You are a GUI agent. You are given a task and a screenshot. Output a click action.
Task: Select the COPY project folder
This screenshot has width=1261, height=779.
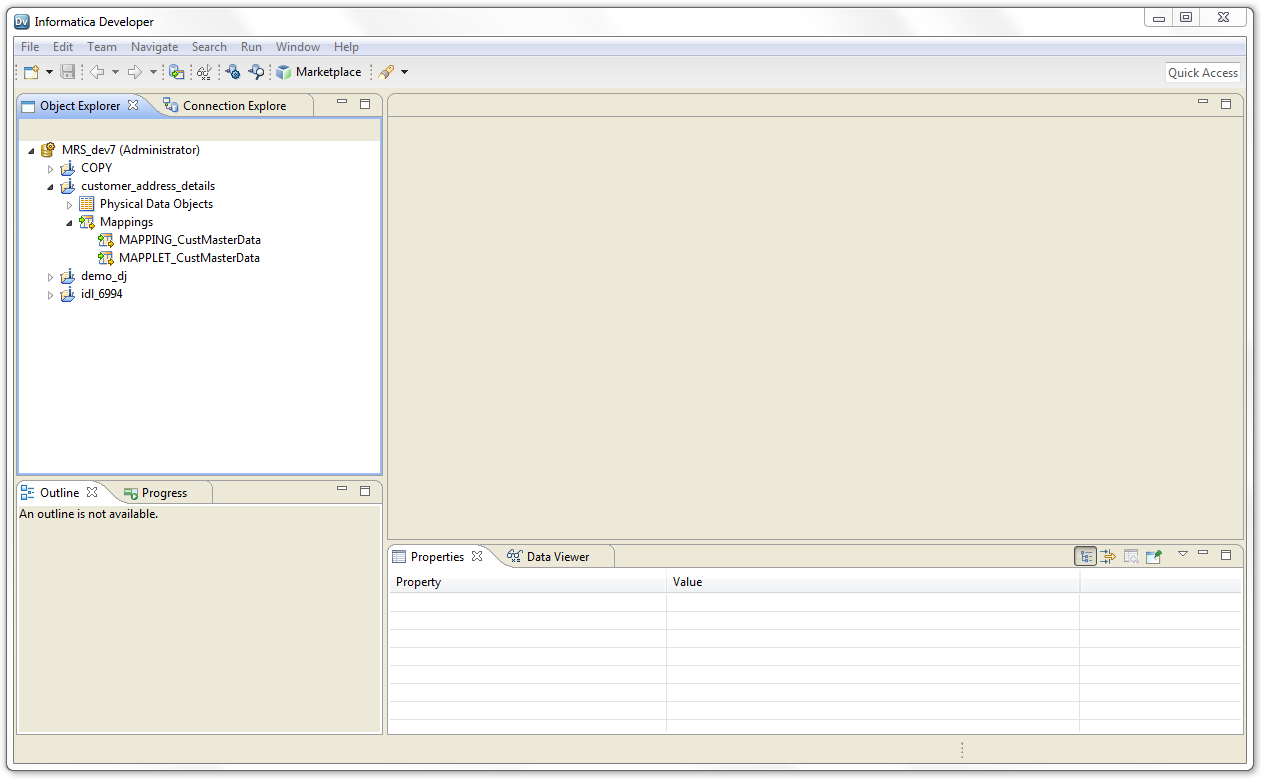pos(96,168)
